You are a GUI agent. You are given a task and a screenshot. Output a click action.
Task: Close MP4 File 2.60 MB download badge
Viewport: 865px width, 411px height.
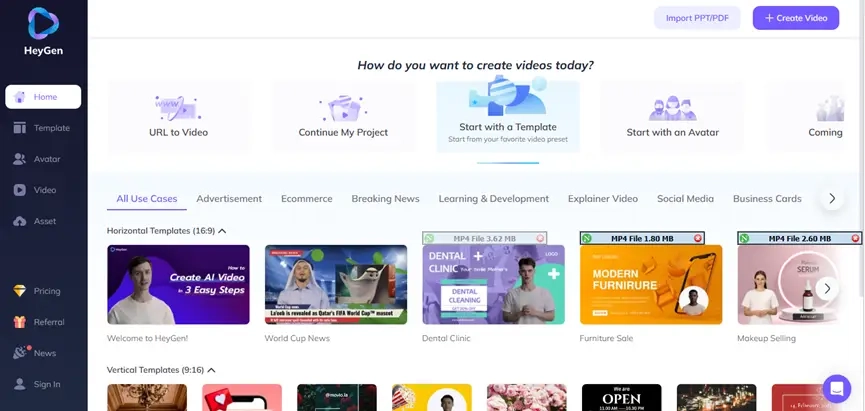[856, 238]
